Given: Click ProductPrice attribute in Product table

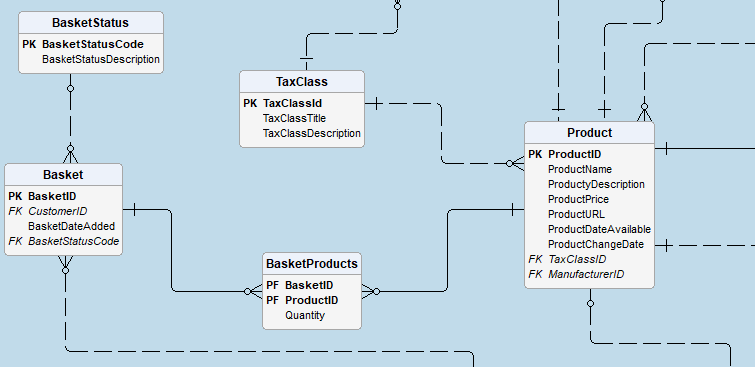Looking at the screenshot, I should (x=578, y=199).
